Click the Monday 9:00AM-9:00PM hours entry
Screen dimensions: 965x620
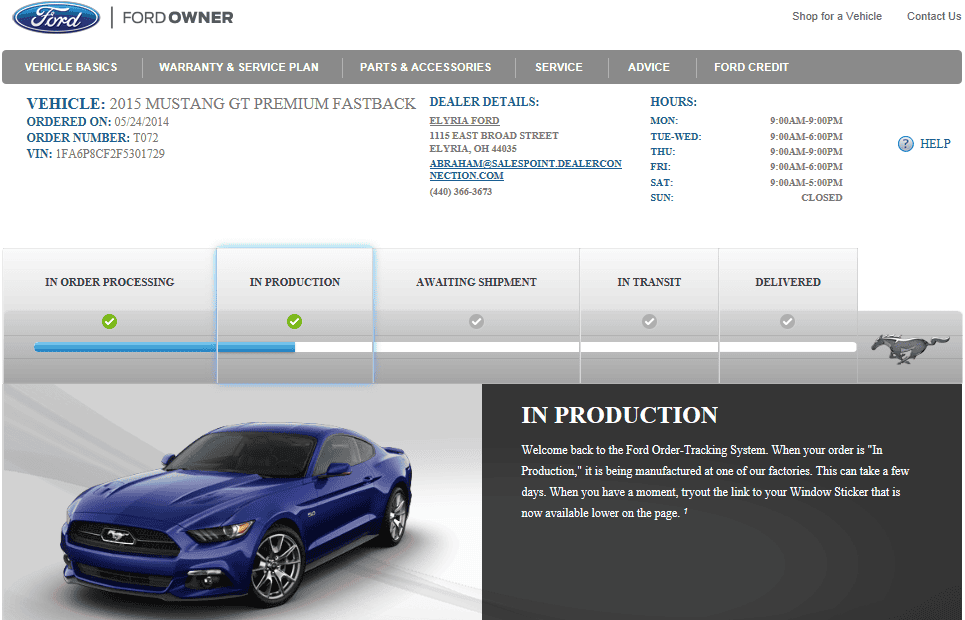pyautogui.click(x=806, y=121)
